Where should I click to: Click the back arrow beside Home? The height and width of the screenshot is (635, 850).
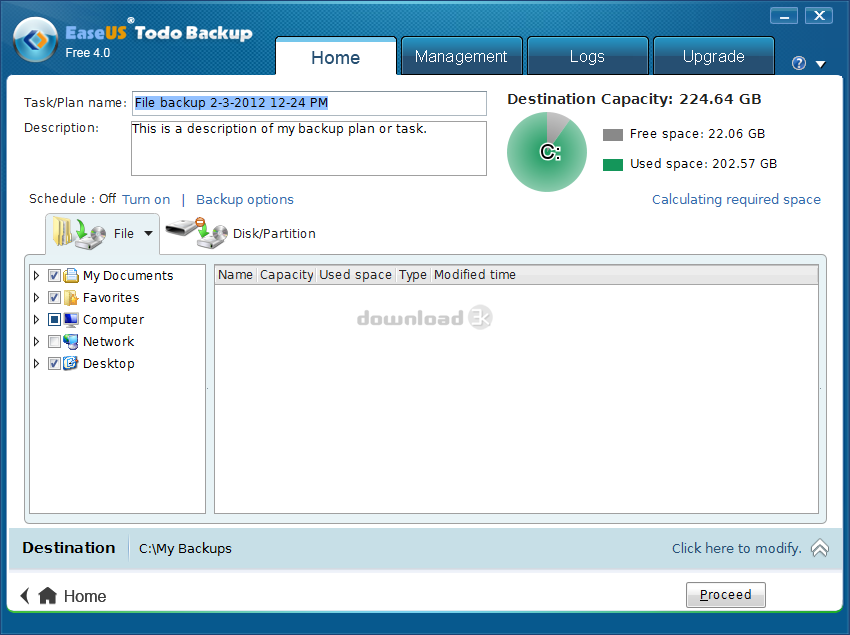(25, 596)
